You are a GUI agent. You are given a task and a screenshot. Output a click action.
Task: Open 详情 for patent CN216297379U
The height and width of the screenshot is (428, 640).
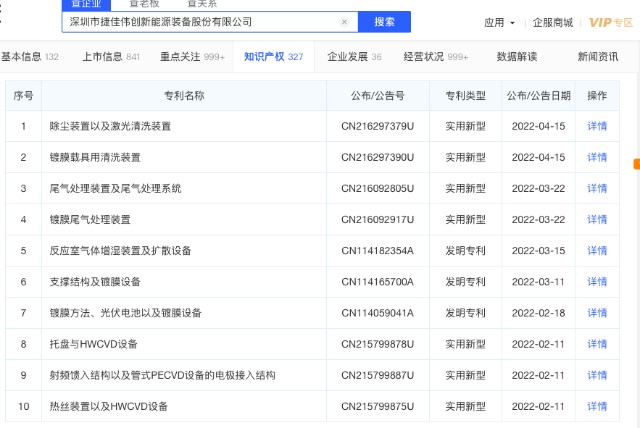(x=597, y=126)
